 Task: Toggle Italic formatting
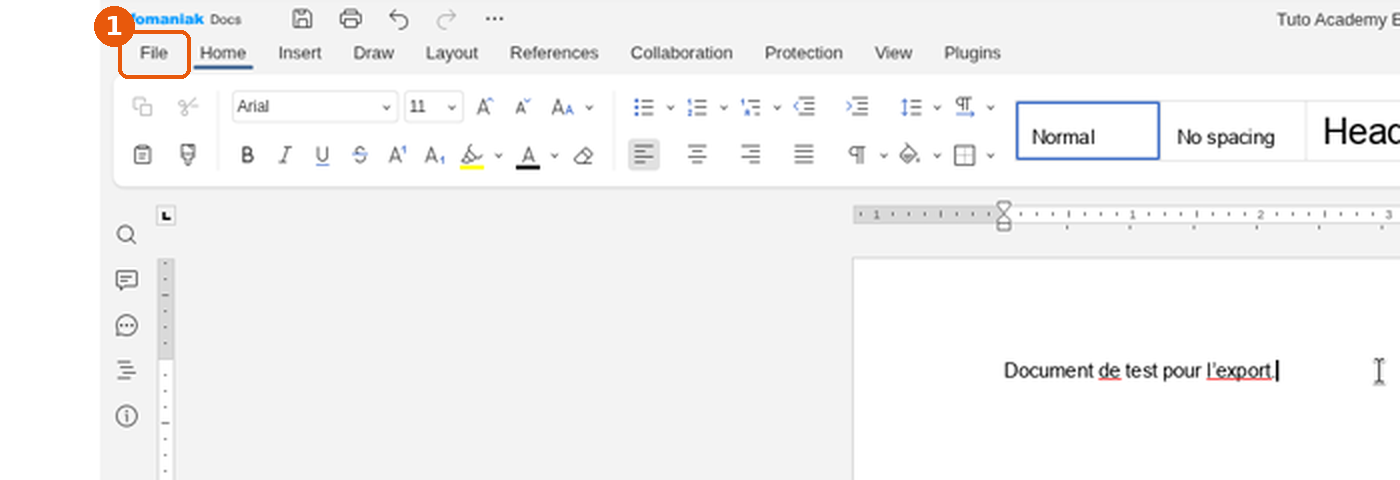pos(285,155)
